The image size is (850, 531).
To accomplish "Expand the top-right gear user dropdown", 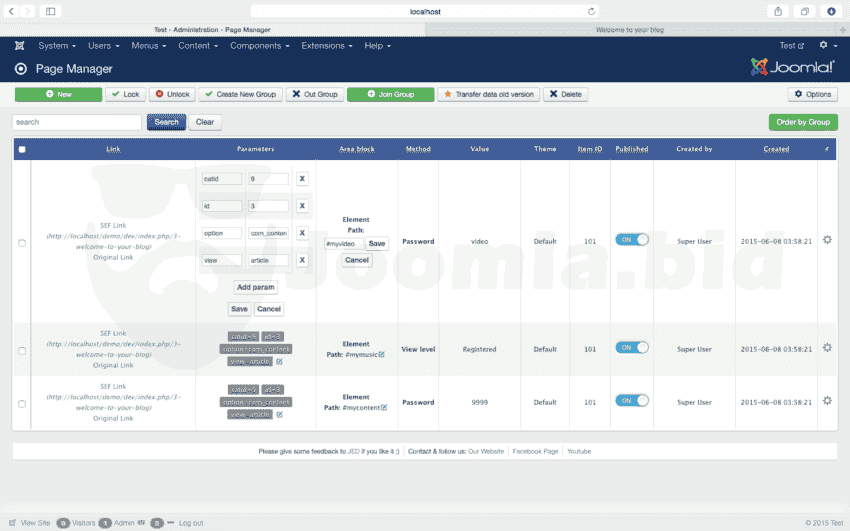I will tap(826, 46).
